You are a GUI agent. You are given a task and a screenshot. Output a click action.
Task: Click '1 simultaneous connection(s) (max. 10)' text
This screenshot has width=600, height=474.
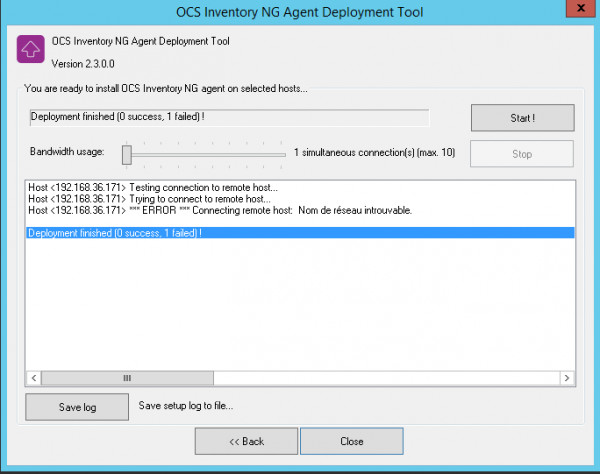[x=374, y=153]
